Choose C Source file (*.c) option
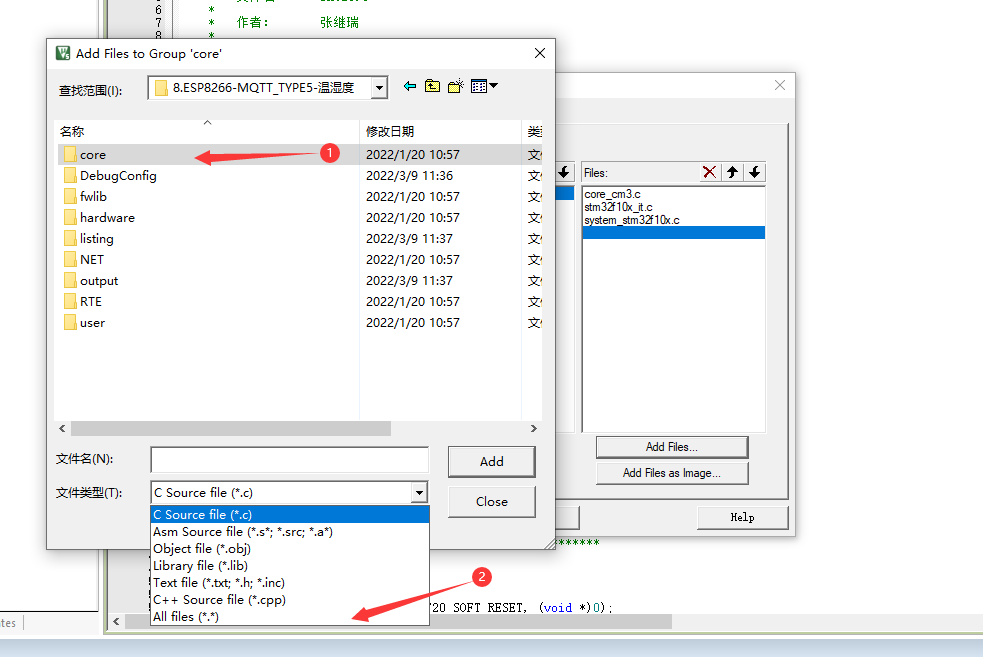This screenshot has width=983, height=657. pyautogui.click(x=290, y=515)
